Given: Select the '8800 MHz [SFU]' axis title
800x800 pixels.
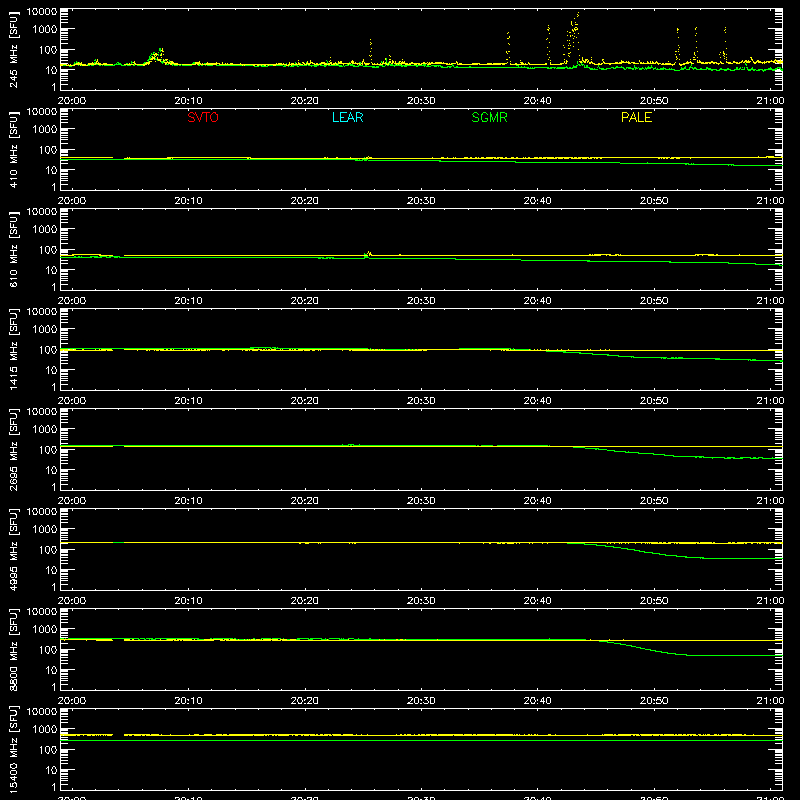Looking at the screenshot, I should (x=13, y=649).
